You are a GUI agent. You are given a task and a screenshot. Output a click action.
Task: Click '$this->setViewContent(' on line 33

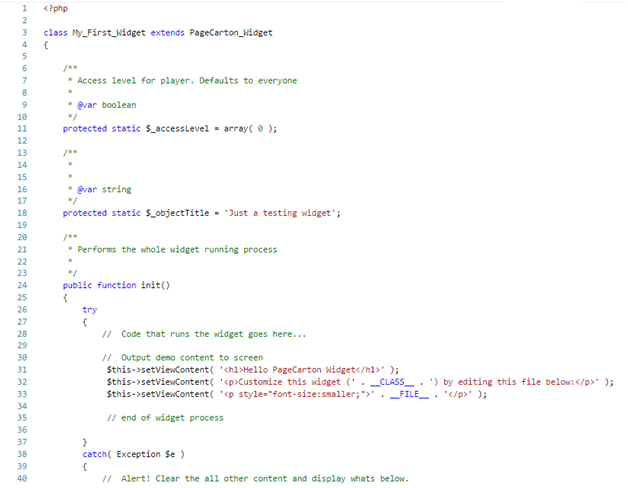click(160, 394)
